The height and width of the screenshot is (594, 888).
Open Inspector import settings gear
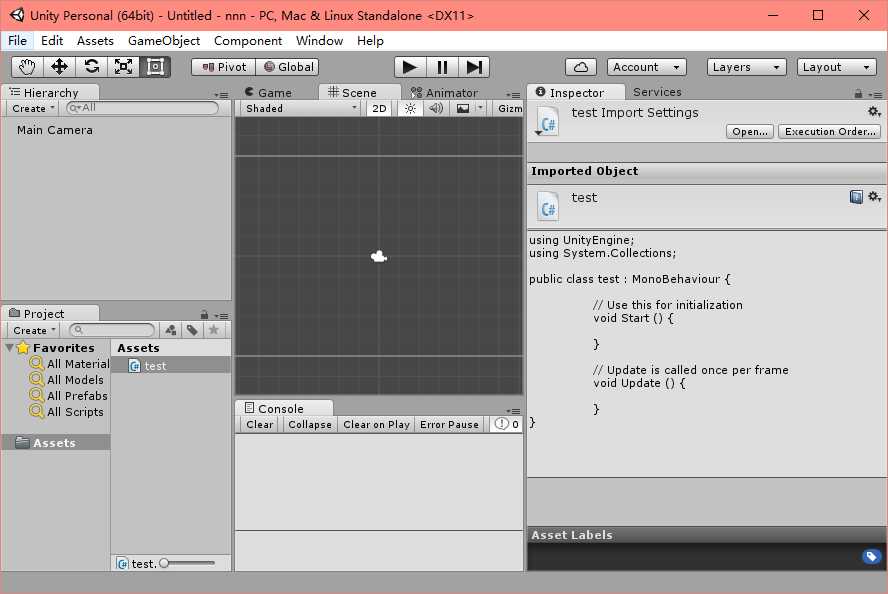pyautogui.click(x=874, y=112)
